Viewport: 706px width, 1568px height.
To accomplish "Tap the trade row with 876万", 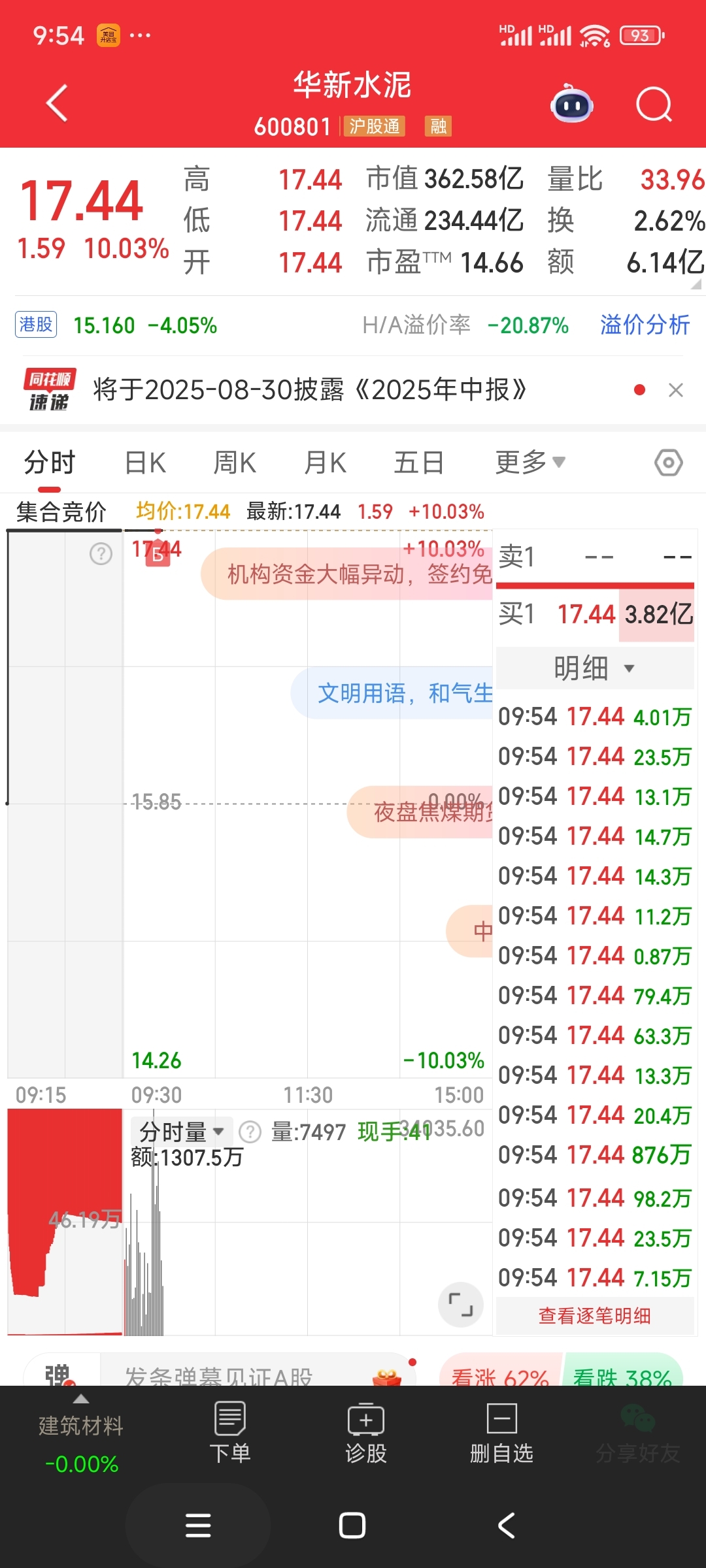I will pyautogui.click(x=595, y=1155).
